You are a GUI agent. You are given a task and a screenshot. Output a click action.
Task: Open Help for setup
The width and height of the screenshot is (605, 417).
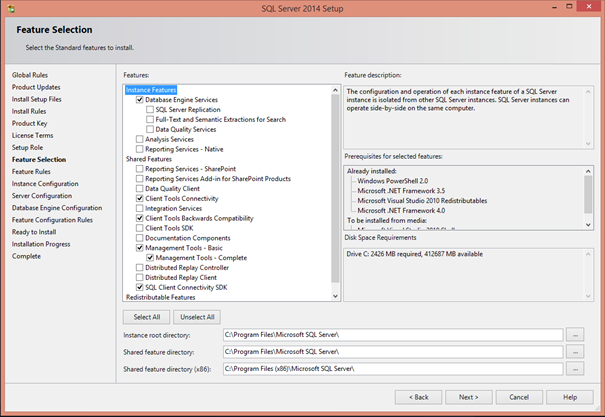pyautogui.click(x=570, y=397)
